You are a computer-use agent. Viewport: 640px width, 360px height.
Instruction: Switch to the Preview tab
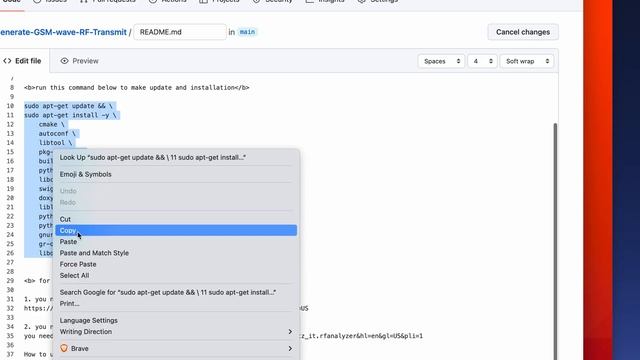click(80, 61)
